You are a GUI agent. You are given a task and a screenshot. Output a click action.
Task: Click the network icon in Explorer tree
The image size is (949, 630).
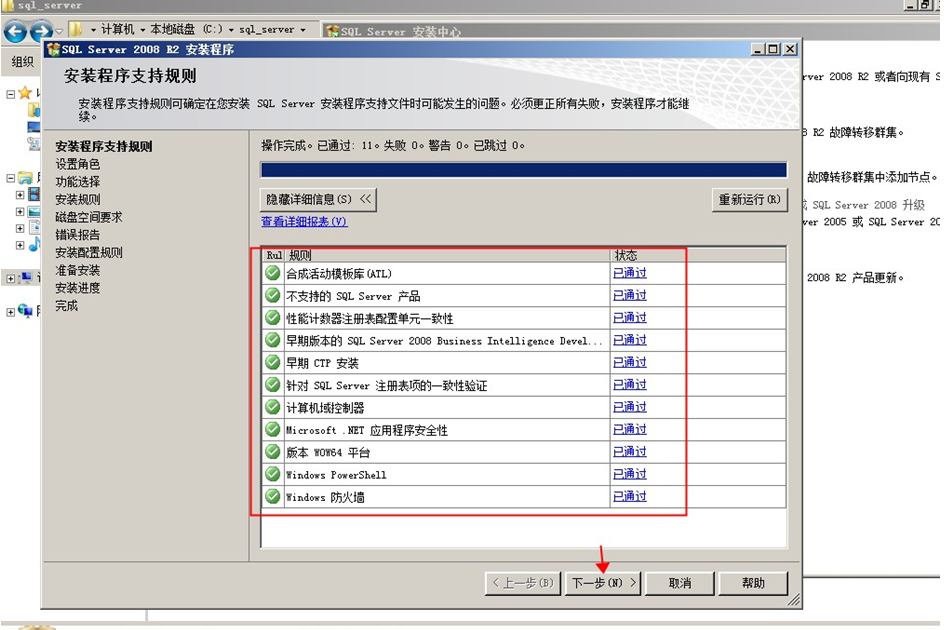point(25,311)
